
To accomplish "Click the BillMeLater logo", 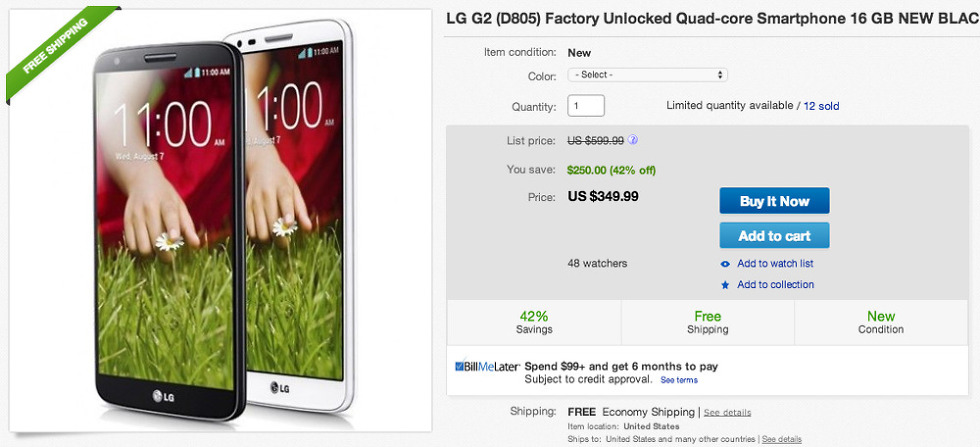I will tap(486, 367).
